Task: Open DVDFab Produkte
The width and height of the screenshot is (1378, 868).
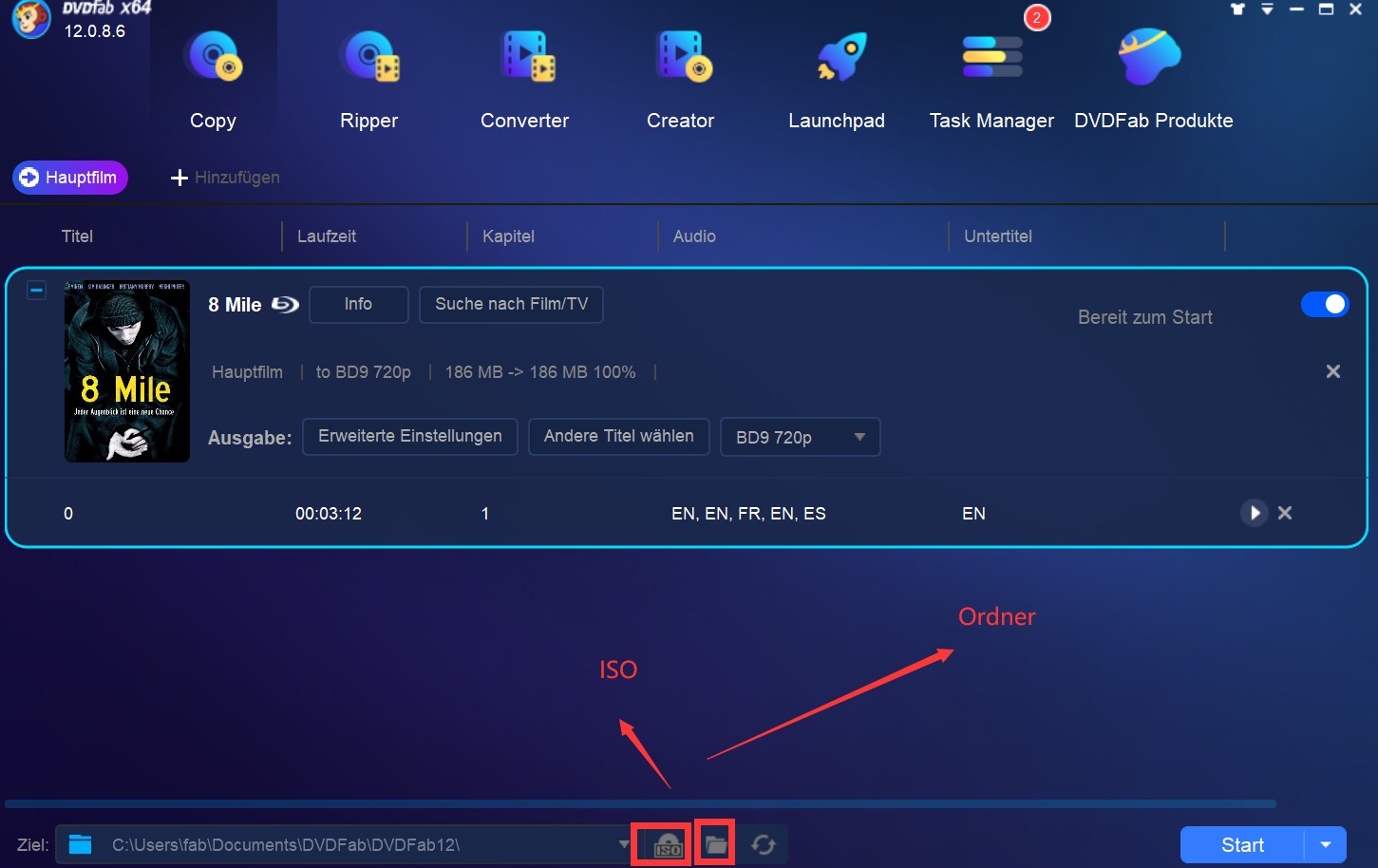Action: [x=1153, y=79]
